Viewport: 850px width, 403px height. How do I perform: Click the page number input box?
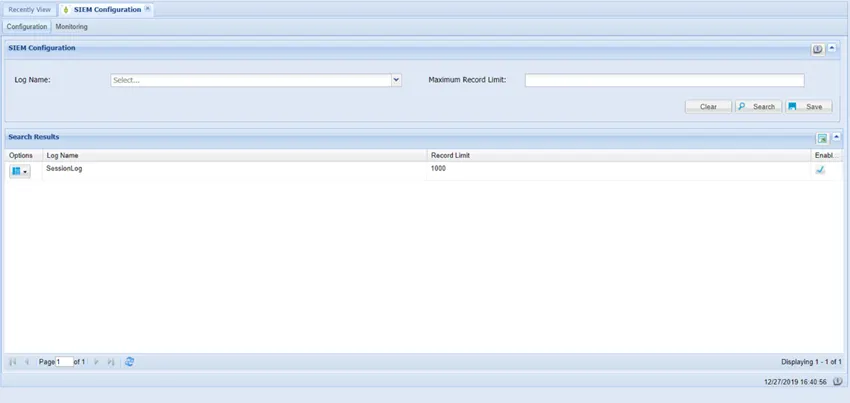(65, 362)
